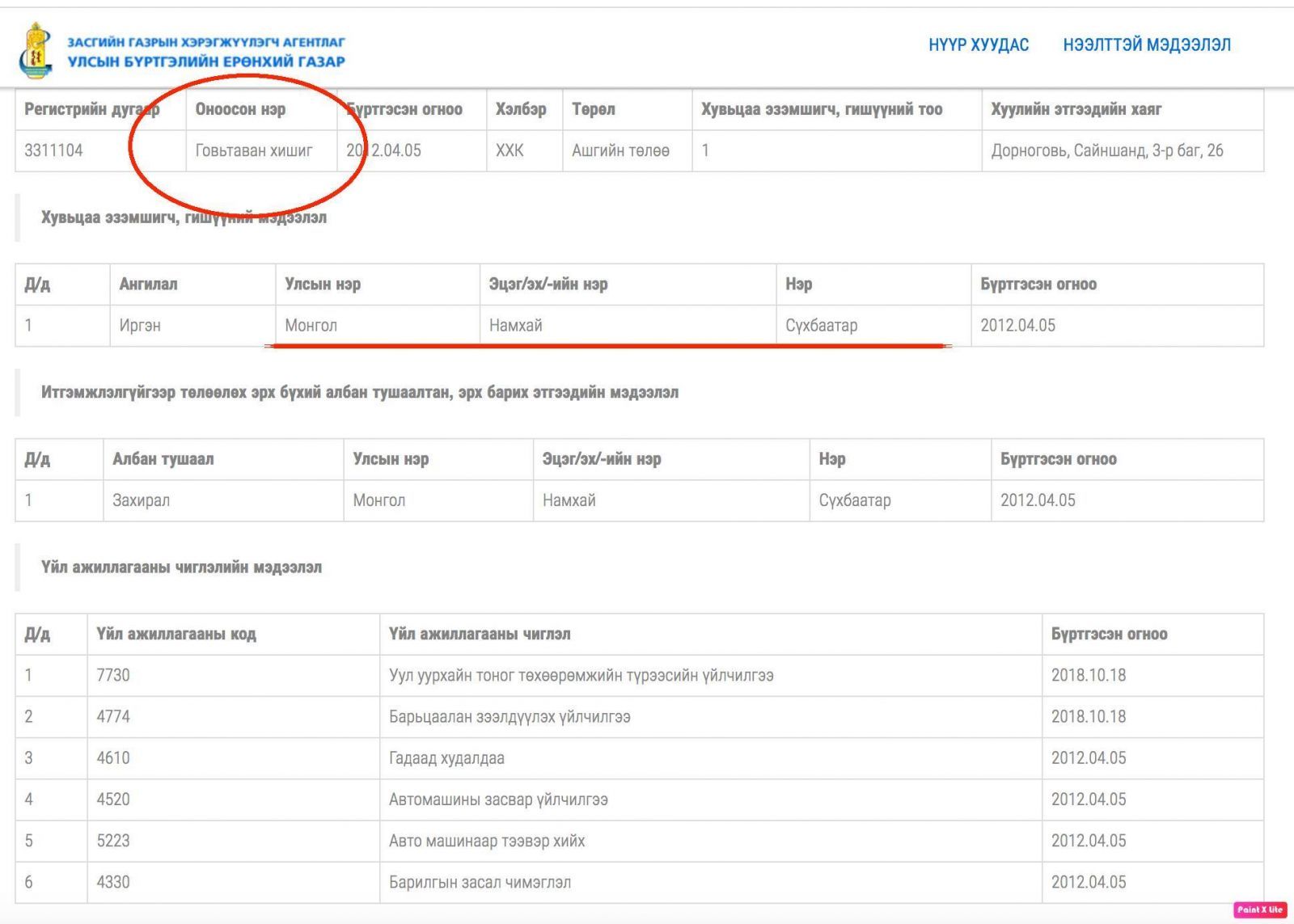Select shareholder name Сүхбаатар in shareholder table
1294x924 pixels.
pyautogui.click(x=821, y=326)
